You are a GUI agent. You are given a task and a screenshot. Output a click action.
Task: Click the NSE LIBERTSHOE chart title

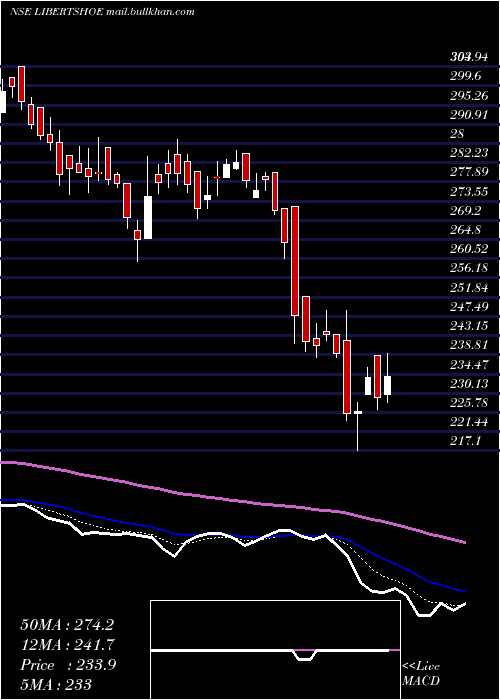pos(56,12)
